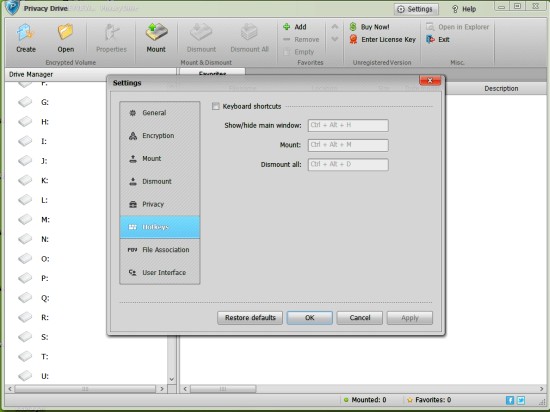This screenshot has height=412, width=550.
Task: Click the Restore defaults button
Action: (x=250, y=318)
